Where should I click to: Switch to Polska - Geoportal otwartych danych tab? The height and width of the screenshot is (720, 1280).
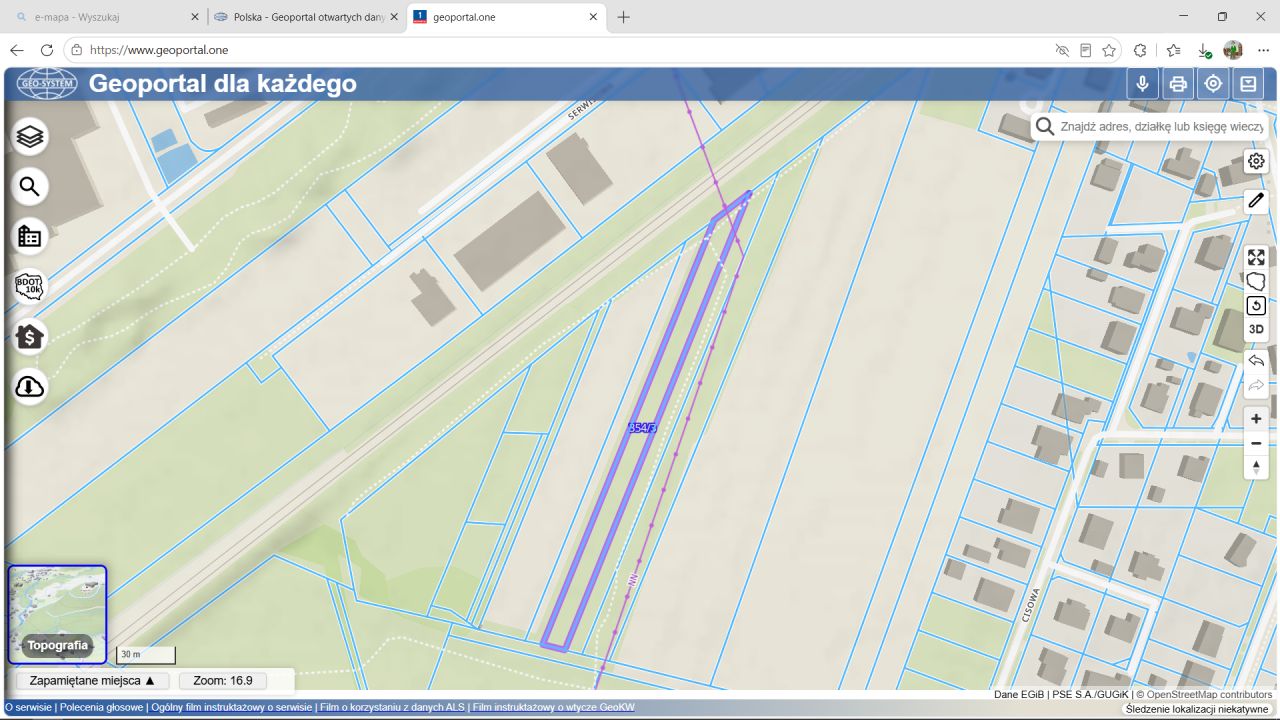coord(306,17)
